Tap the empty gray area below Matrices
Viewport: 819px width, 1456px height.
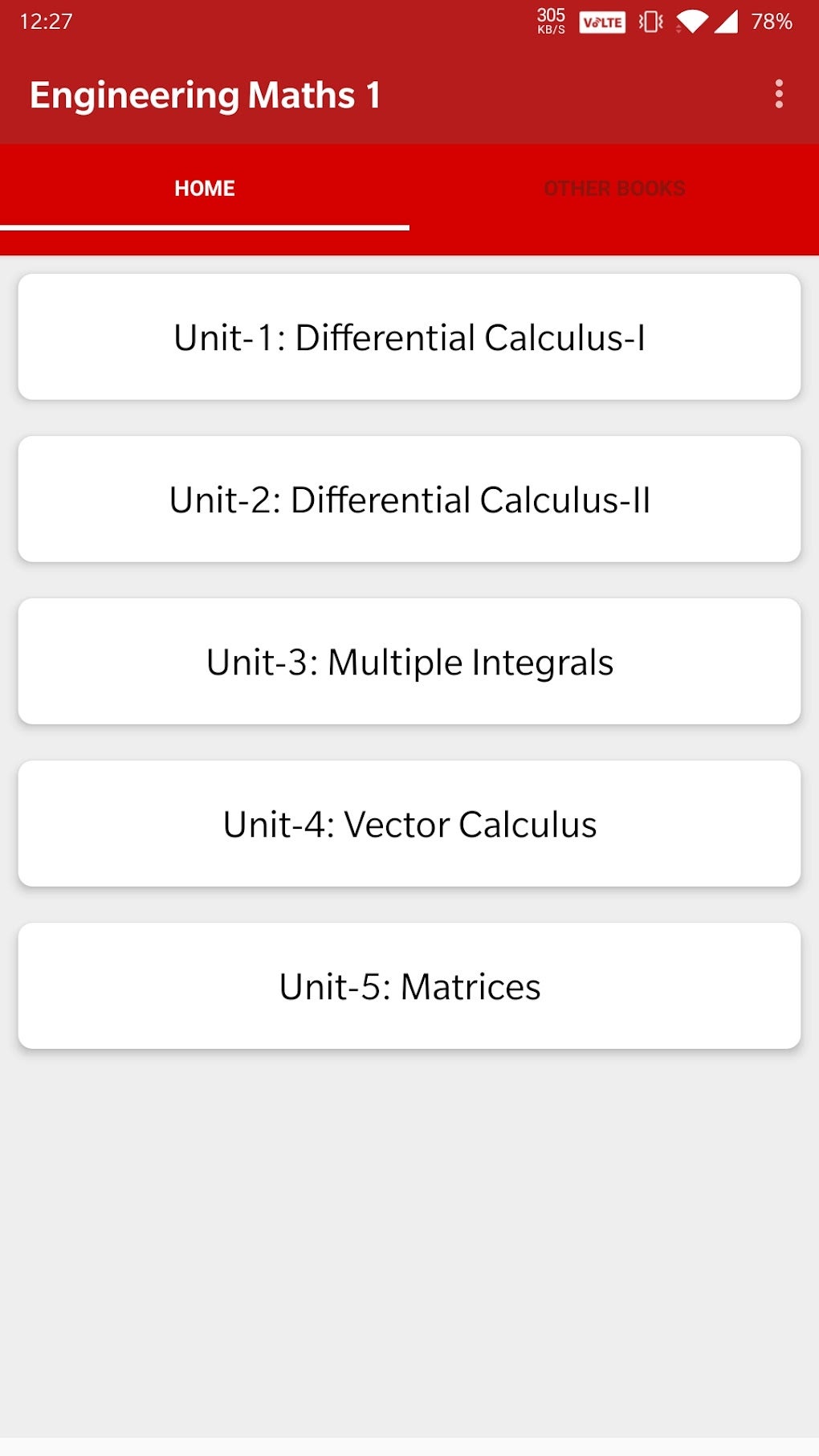pos(409,1237)
